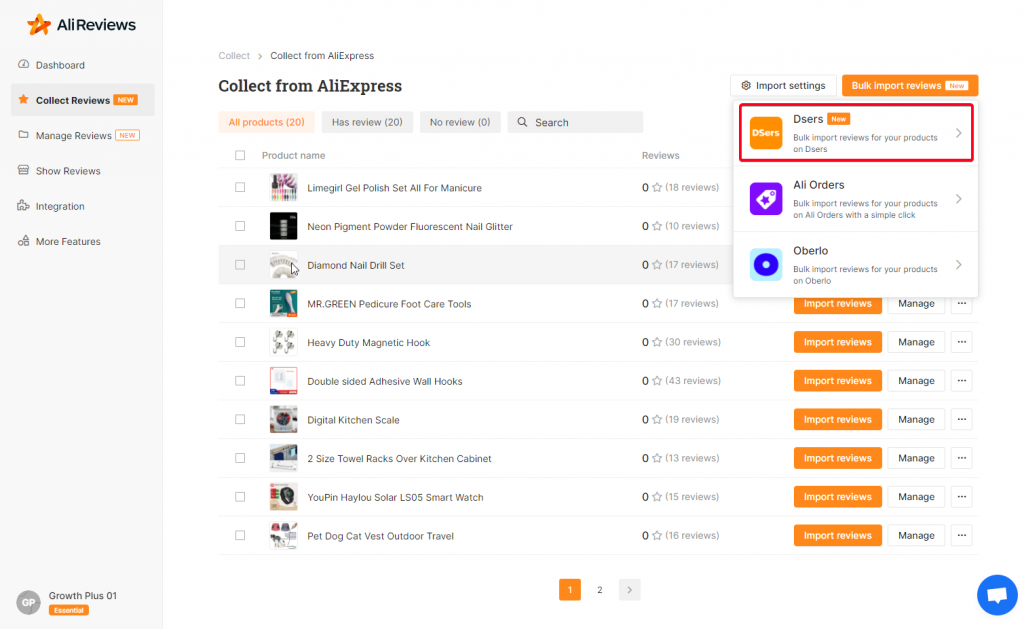The image size is (1024, 629).
Task: Click the "Pet Dog Cat Vest Outdoor Travel" product name
Action: 380,536
